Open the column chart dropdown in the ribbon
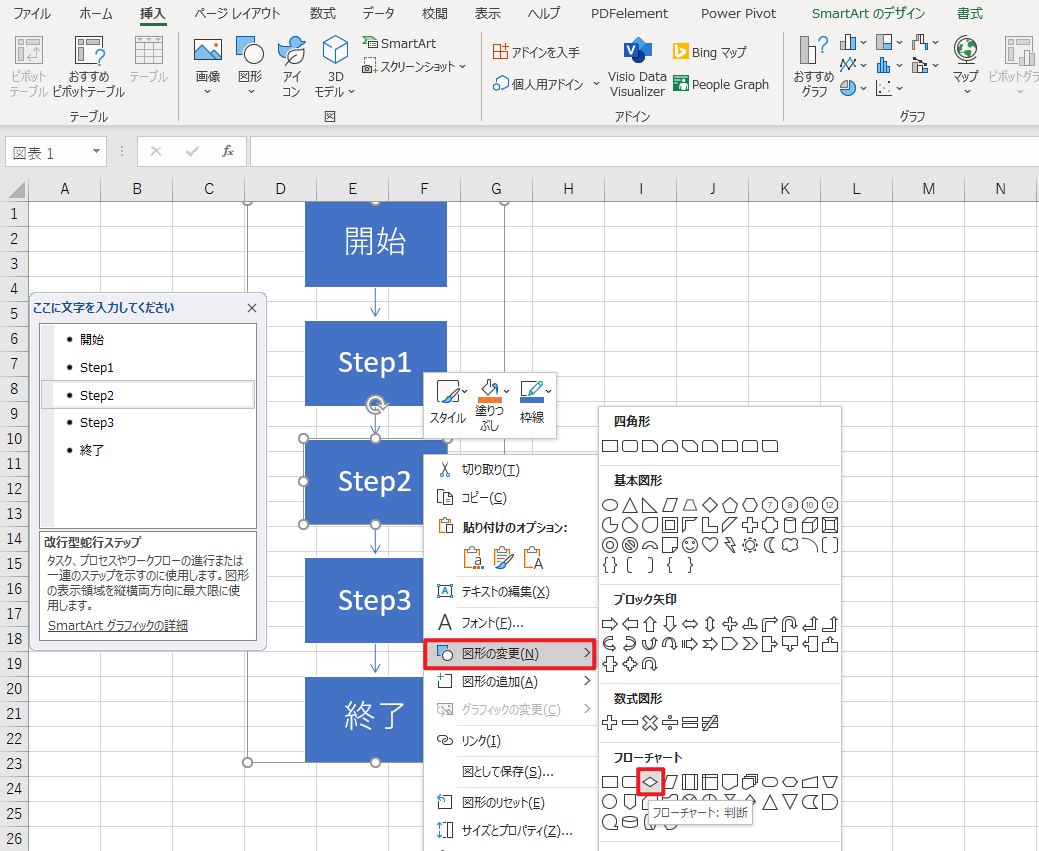 (852, 42)
